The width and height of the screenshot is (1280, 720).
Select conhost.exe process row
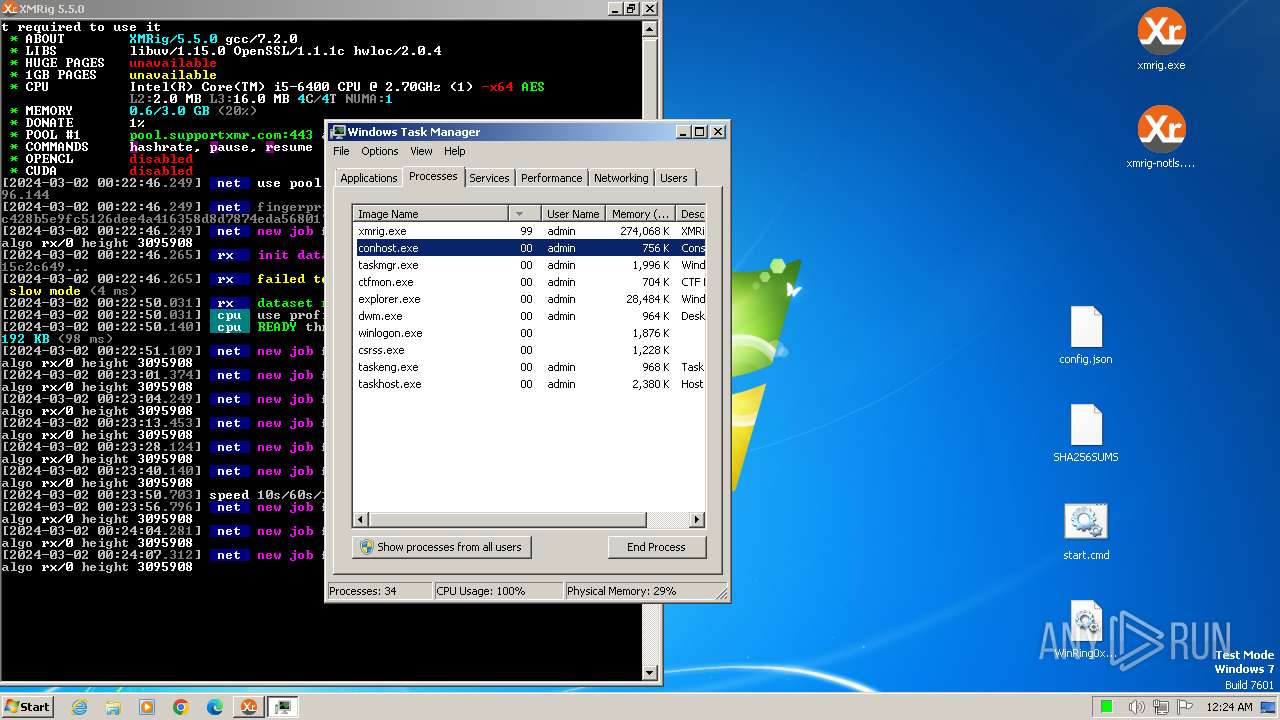click(x=530, y=248)
